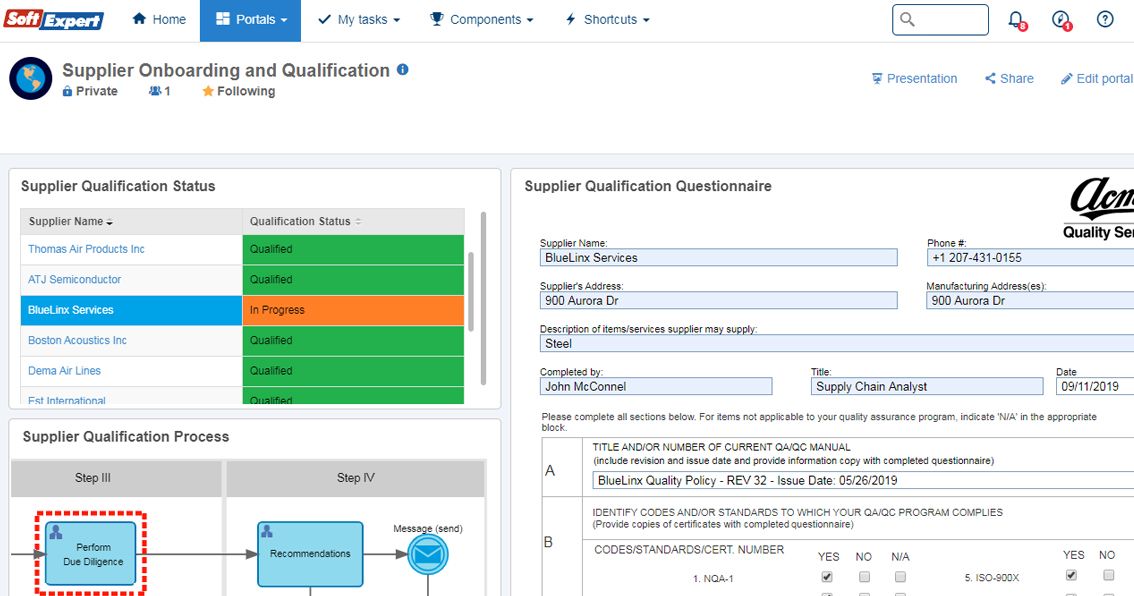1134x596 pixels.
Task: Check N/A for NQA-1
Action: pyautogui.click(x=900, y=577)
